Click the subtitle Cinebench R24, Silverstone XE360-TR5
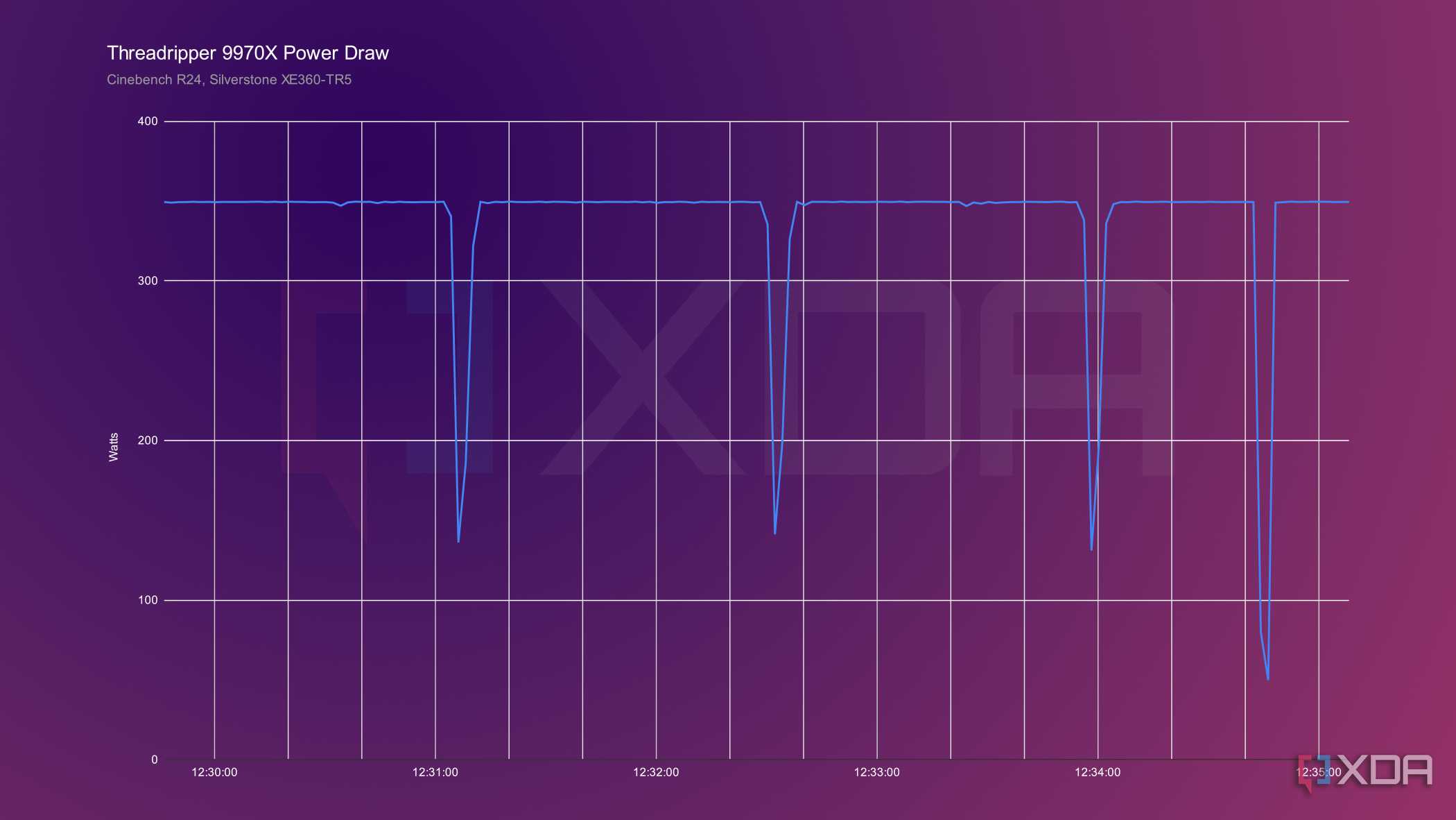Viewport: 1456px width, 820px height. coord(229,80)
